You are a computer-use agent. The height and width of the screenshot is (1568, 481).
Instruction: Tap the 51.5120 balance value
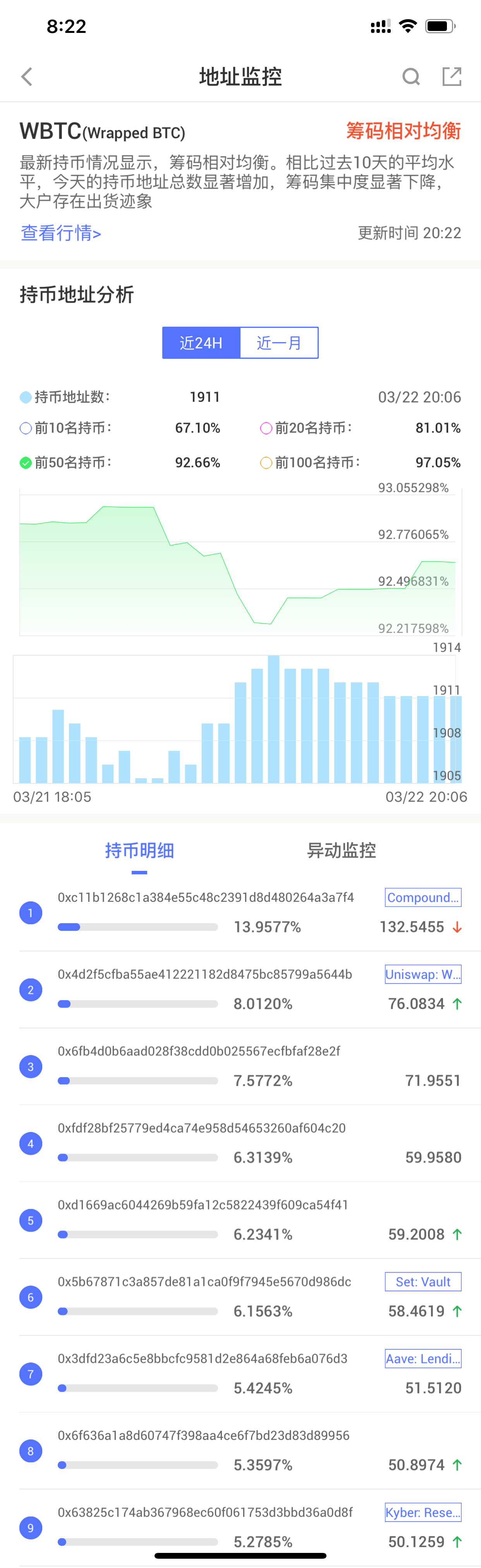tap(433, 1388)
